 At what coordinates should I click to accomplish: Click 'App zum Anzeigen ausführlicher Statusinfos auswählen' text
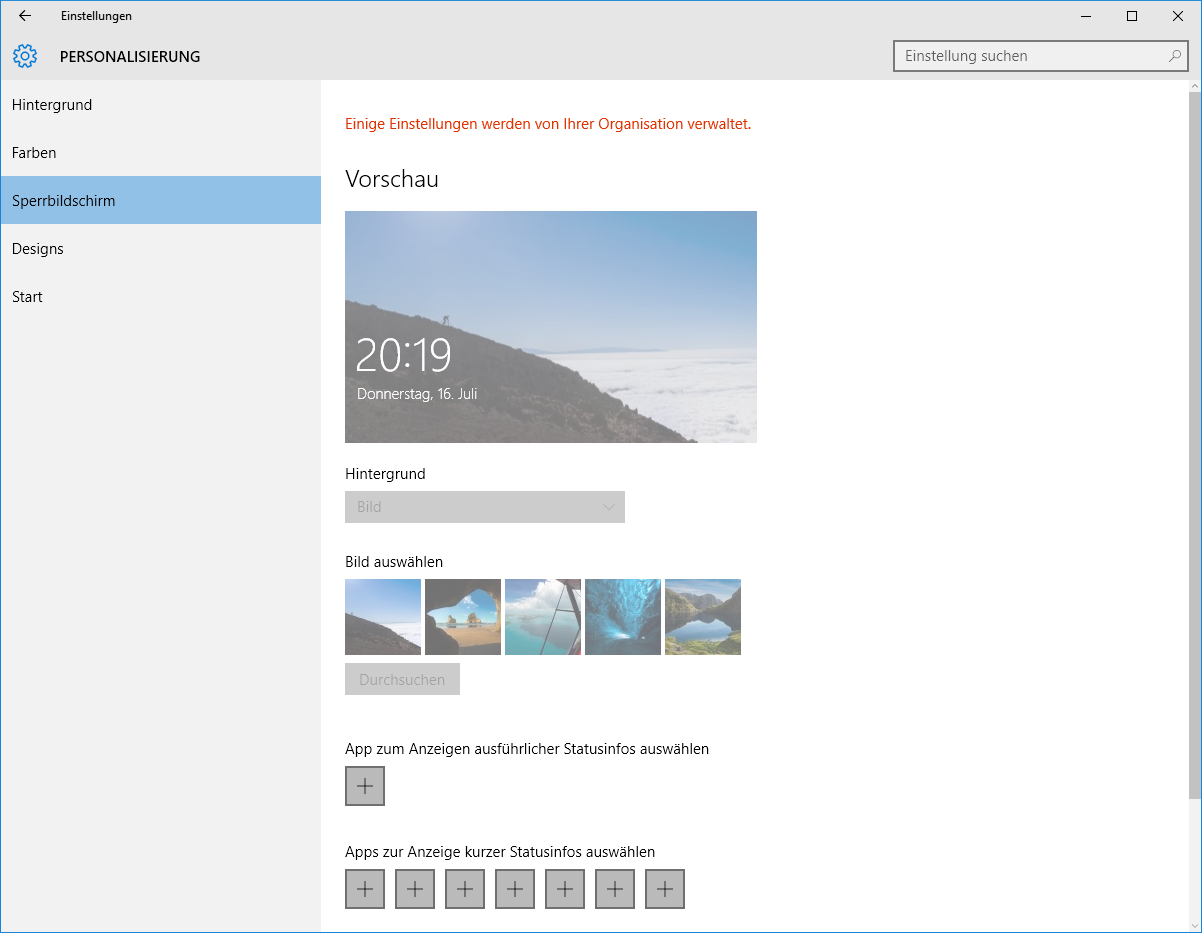(527, 749)
